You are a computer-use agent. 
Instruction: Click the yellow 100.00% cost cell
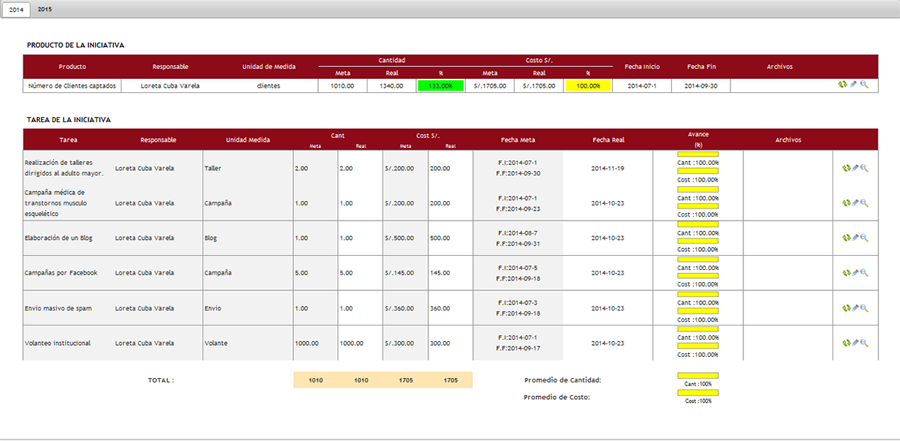pyautogui.click(x=588, y=86)
